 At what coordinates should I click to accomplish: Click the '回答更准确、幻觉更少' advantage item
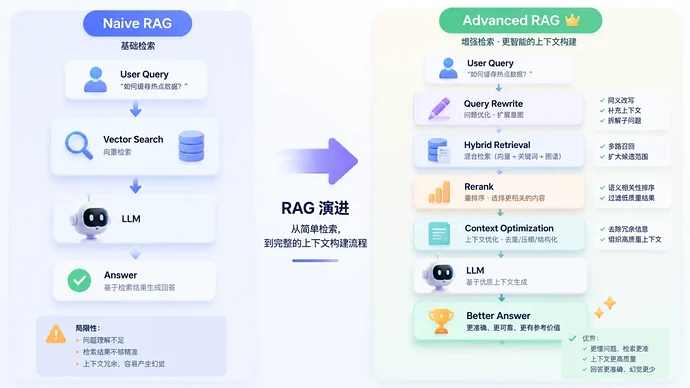point(622,370)
